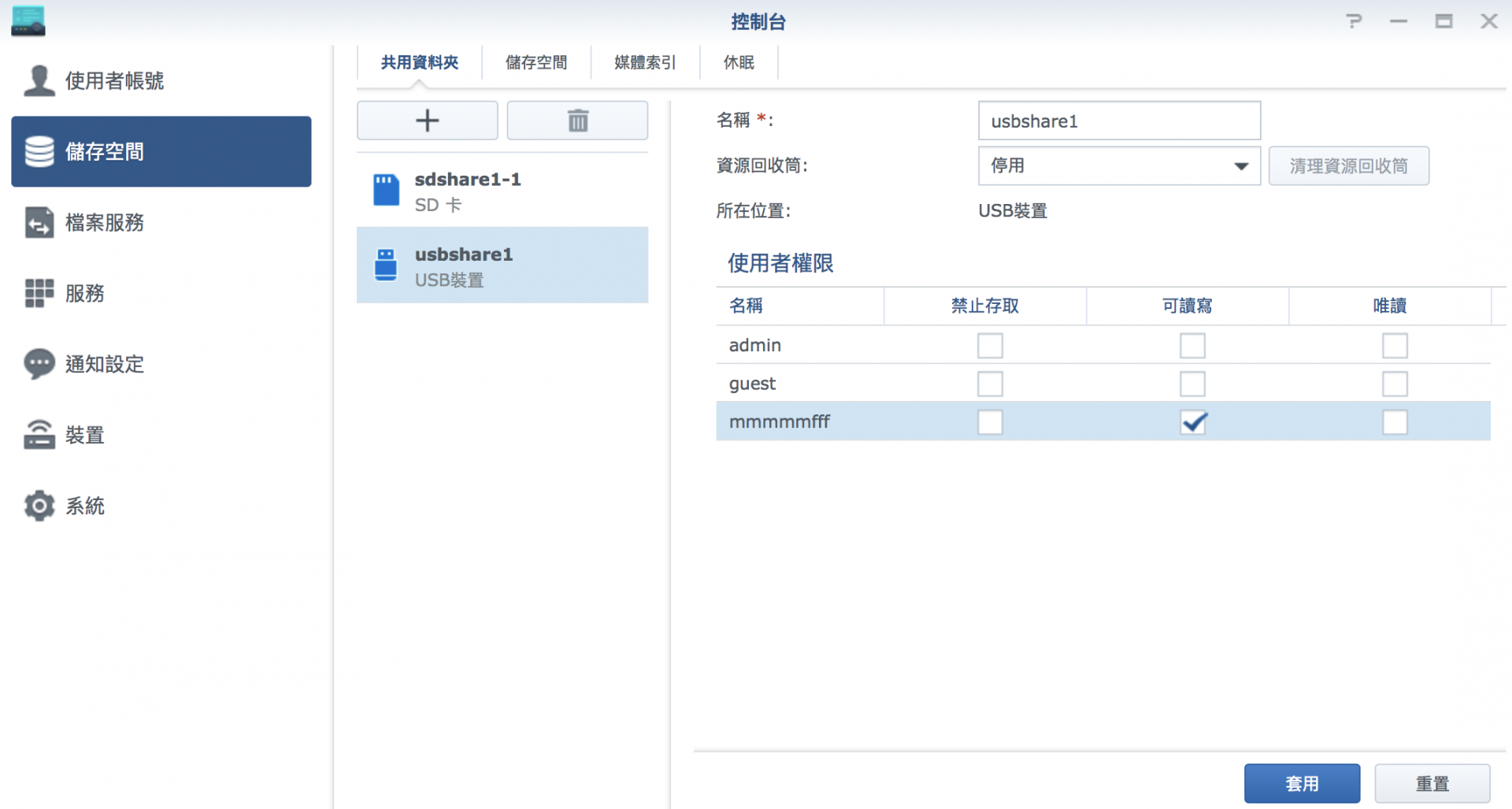Click the 名稱 name input field

pyautogui.click(x=1118, y=121)
